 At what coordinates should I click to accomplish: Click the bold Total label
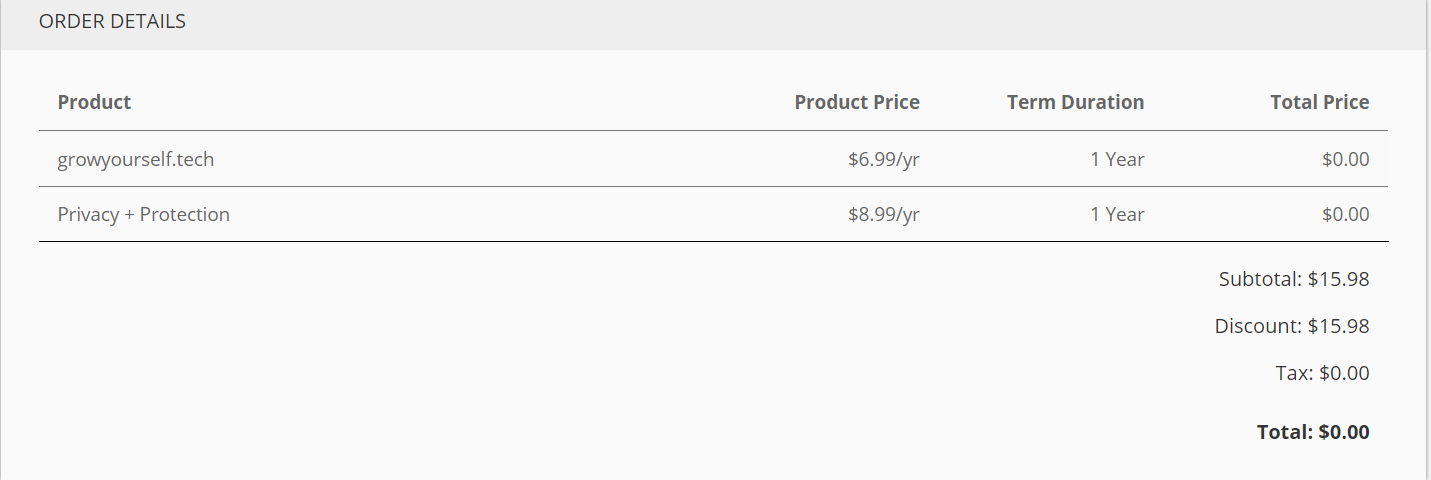click(1284, 432)
